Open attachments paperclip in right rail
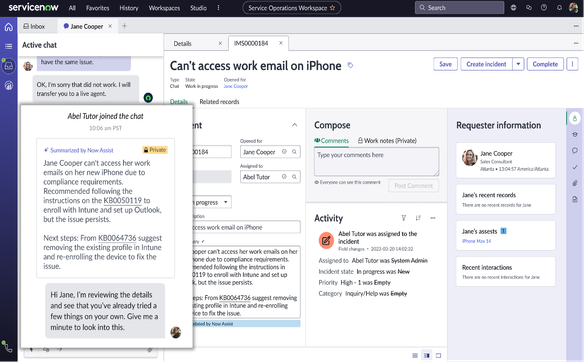This screenshot has height=362, width=584. pos(575,183)
